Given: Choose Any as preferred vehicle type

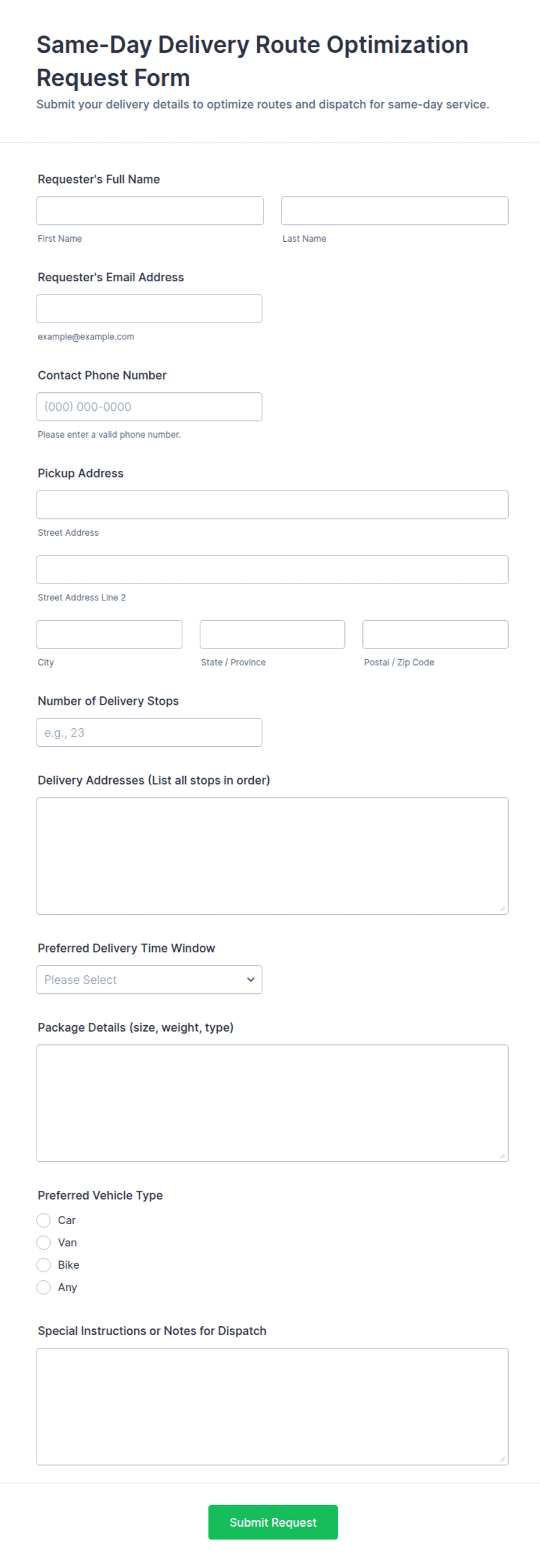Looking at the screenshot, I should click(x=44, y=1287).
